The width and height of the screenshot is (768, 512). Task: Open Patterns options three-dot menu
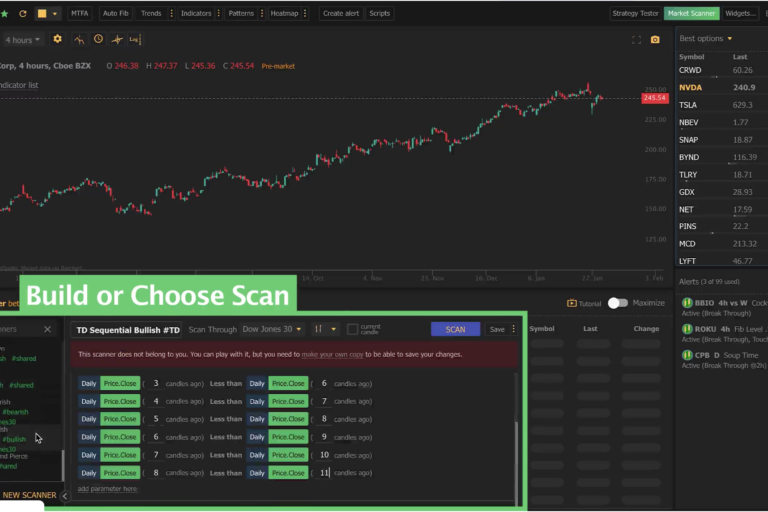(262, 14)
